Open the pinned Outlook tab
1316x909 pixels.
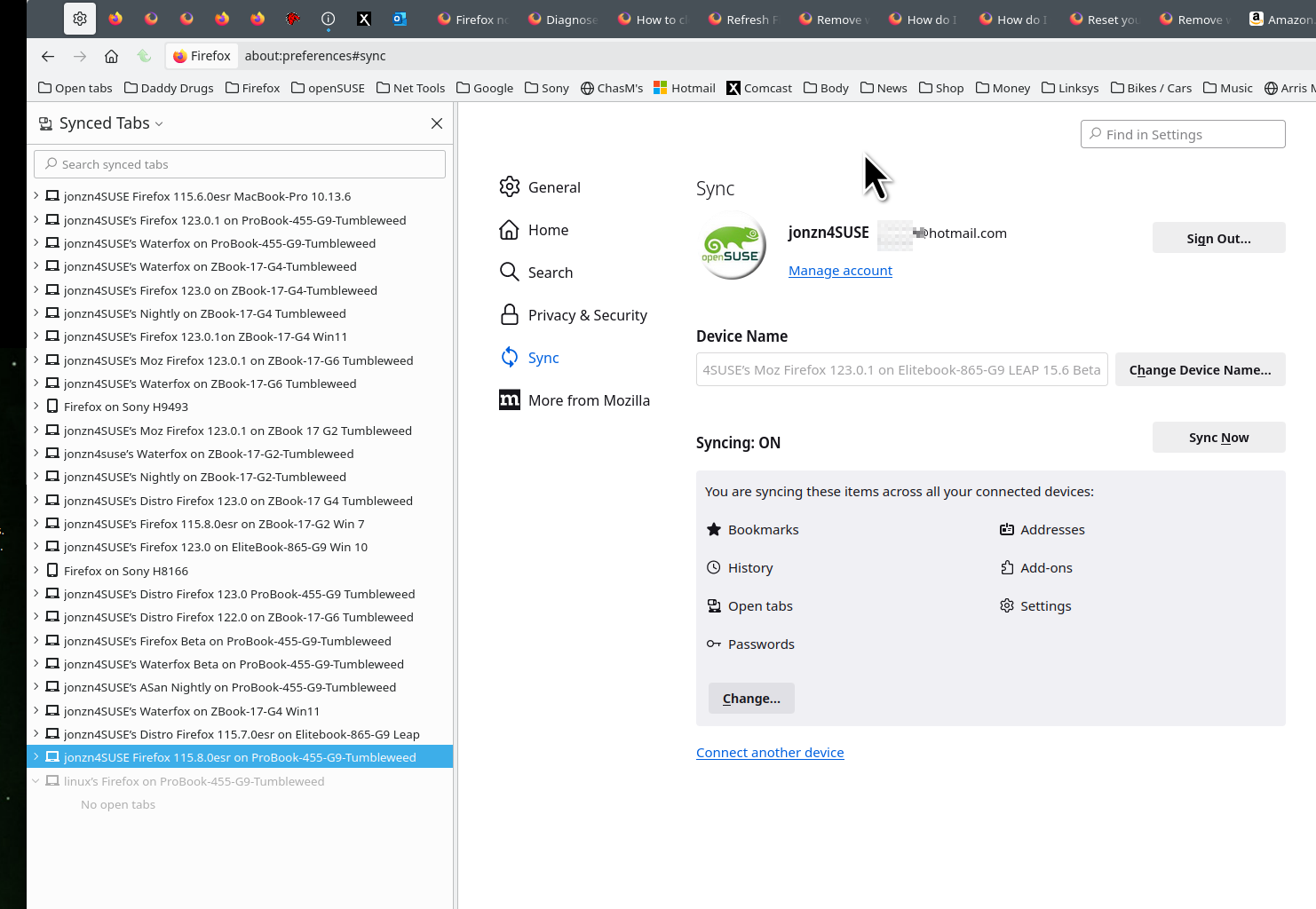coord(400,19)
